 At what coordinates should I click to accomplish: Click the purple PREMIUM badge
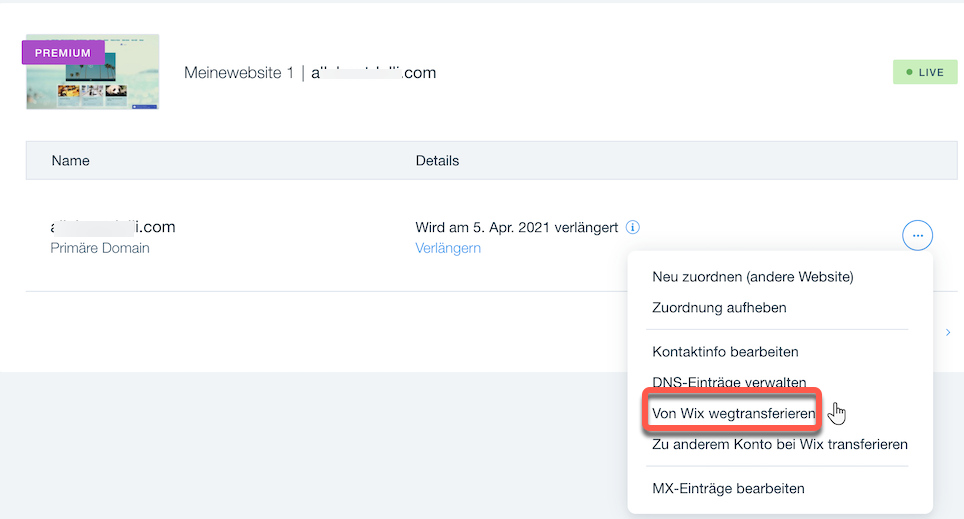click(63, 52)
